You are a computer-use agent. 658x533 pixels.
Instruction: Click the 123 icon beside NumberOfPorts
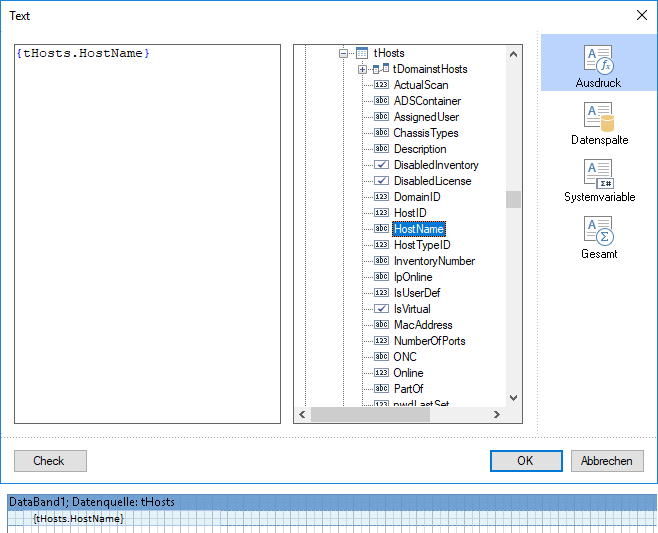(x=381, y=340)
